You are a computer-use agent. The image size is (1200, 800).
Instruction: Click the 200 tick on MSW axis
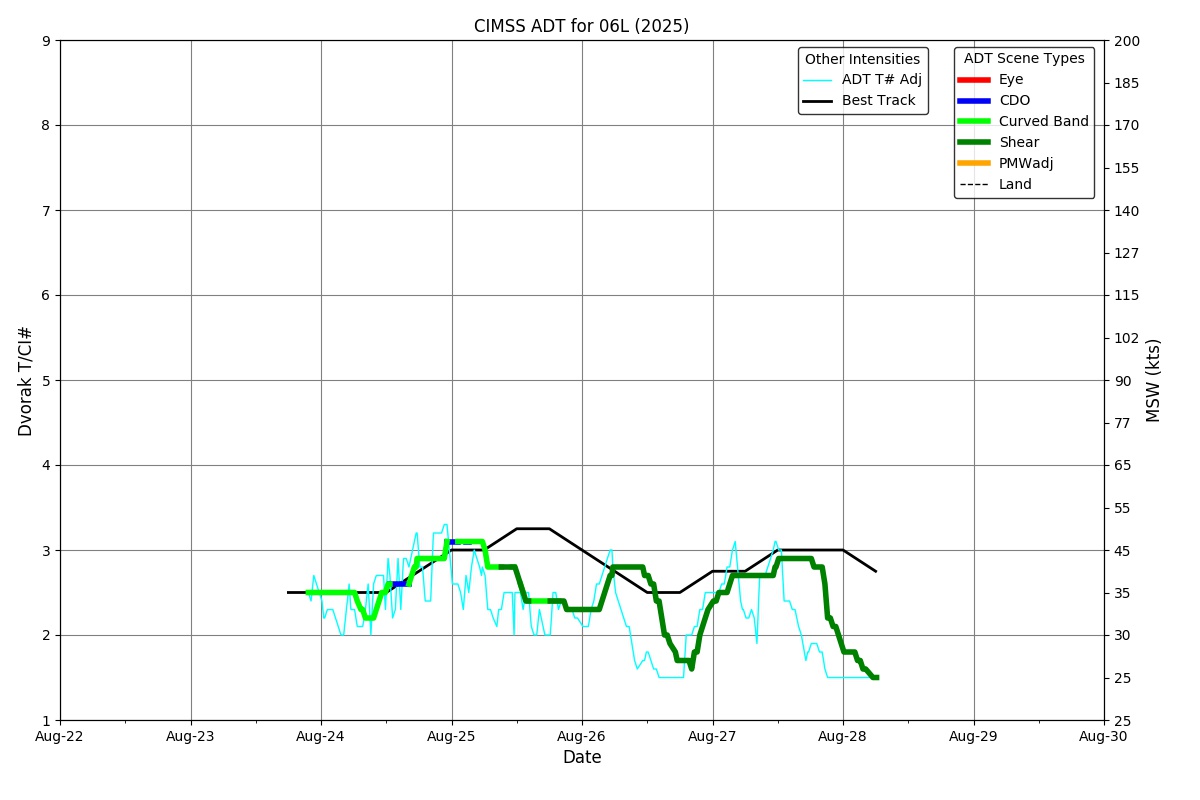click(1126, 41)
